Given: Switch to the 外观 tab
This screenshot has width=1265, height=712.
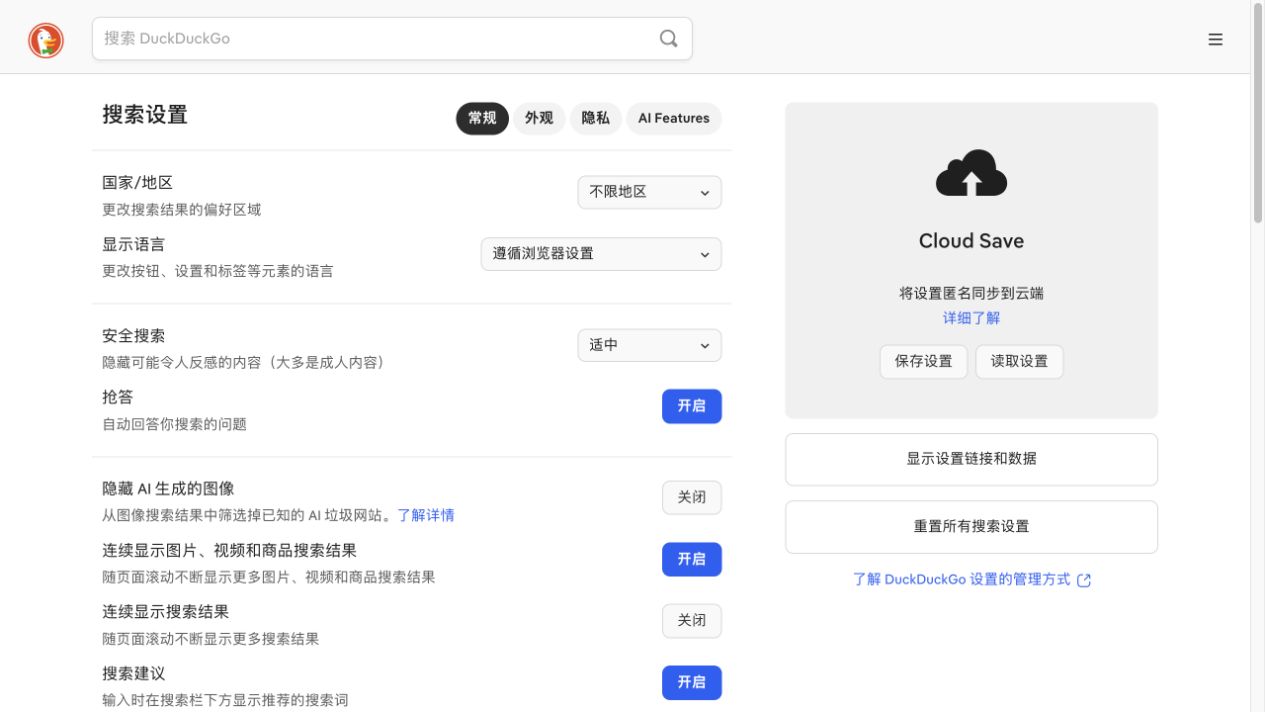Looking at the screenshot, I should [x=539, y=118].
